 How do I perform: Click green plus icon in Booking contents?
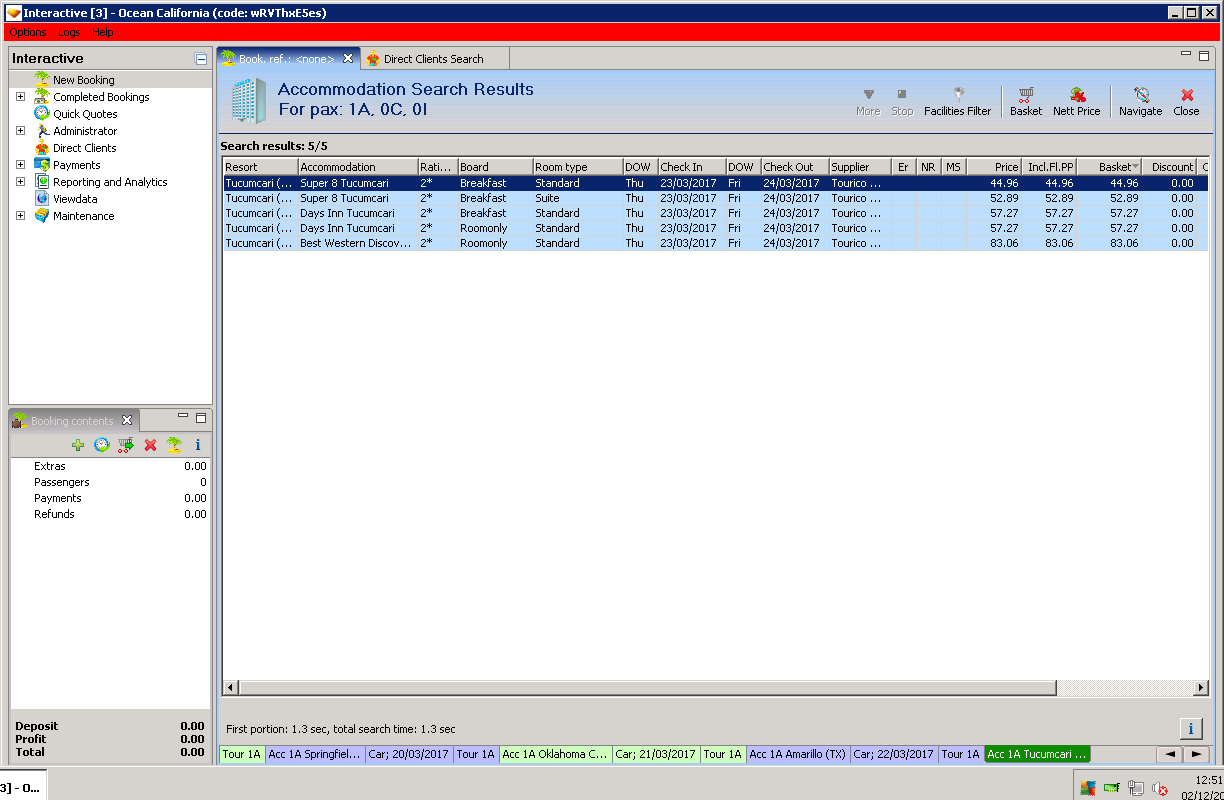click(x=78, y=445)
